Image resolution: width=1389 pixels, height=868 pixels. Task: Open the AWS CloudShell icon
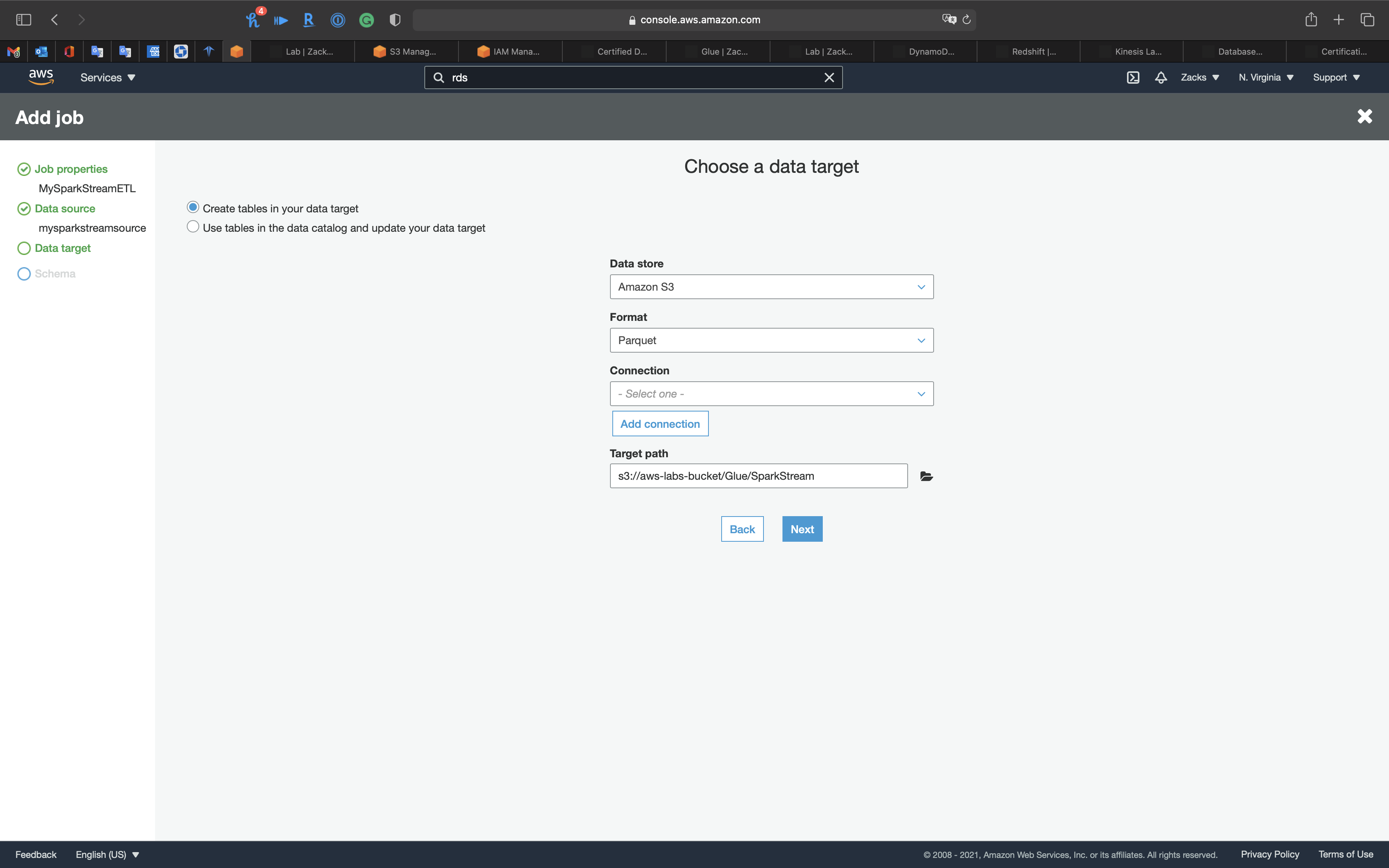click(1132, 77)
